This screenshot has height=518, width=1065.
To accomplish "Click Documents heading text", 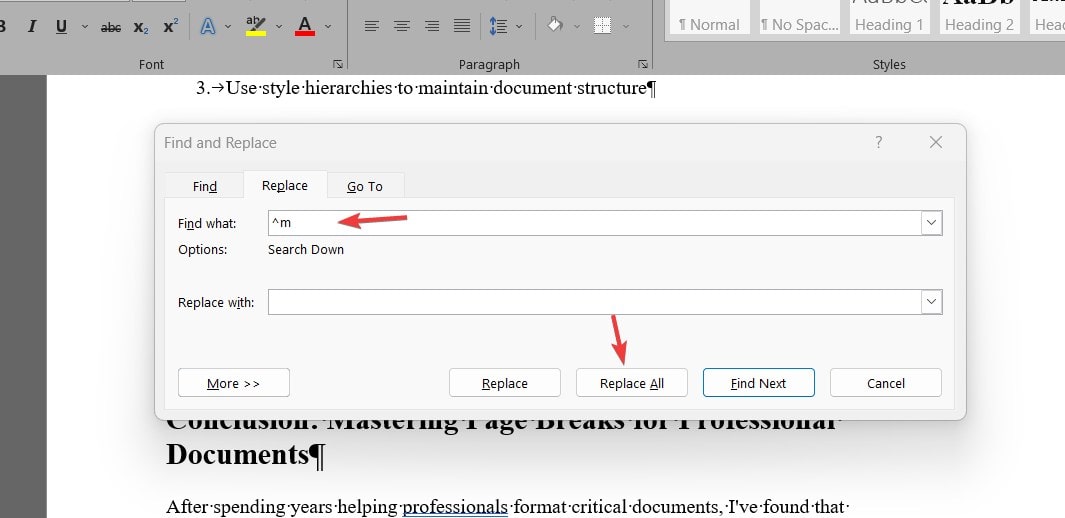I will [x=245, y=455].
